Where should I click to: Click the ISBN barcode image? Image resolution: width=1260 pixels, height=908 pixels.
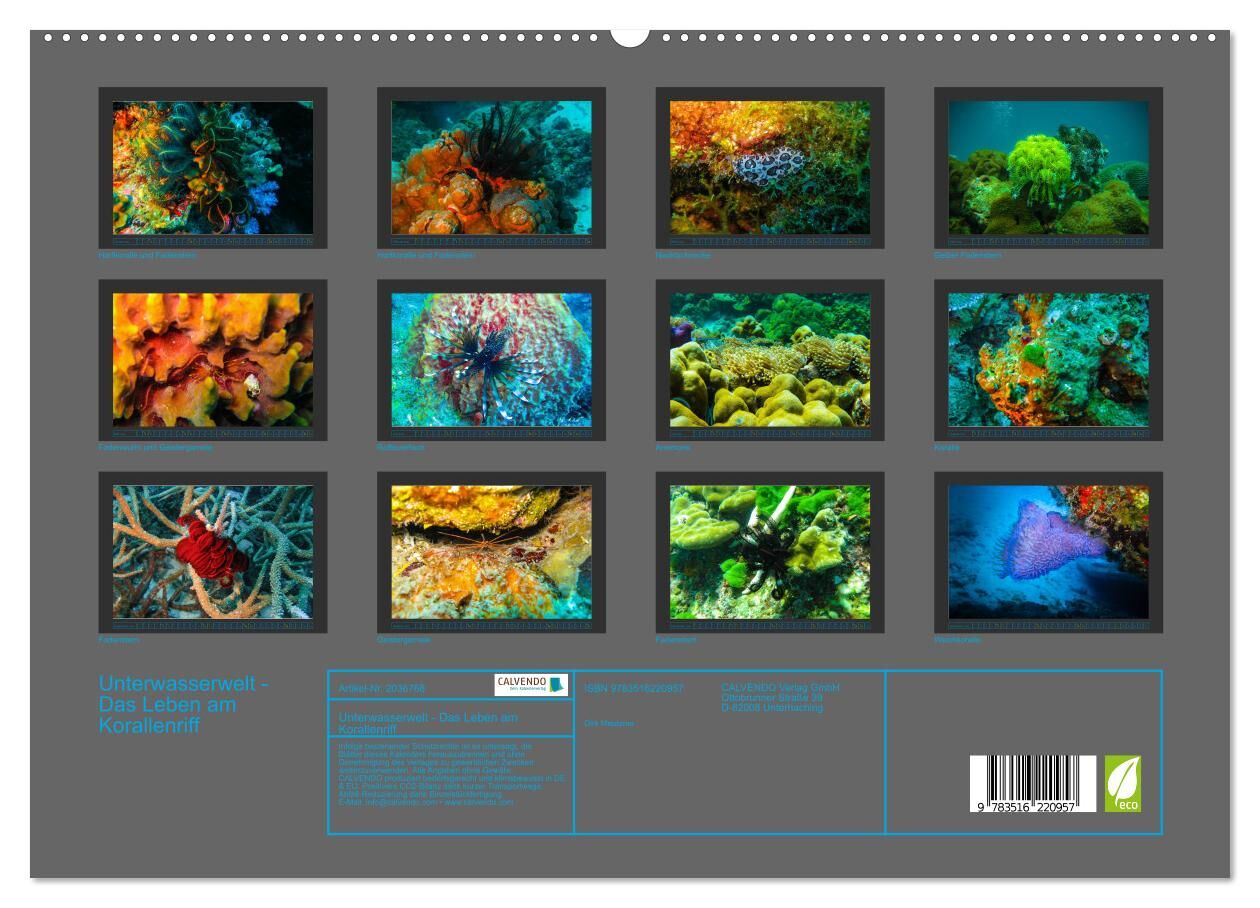[1032, 783]
